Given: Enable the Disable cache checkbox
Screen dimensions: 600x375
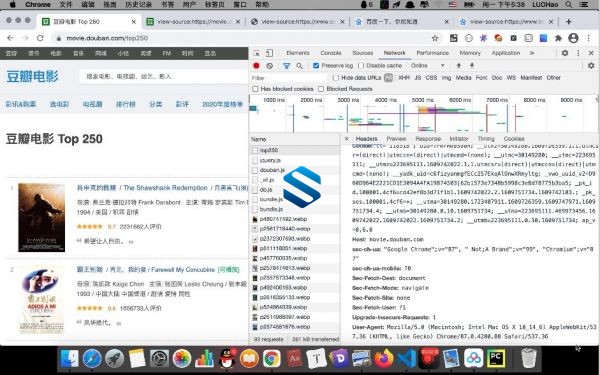Looking at the screenshot, I should (361, 66).
